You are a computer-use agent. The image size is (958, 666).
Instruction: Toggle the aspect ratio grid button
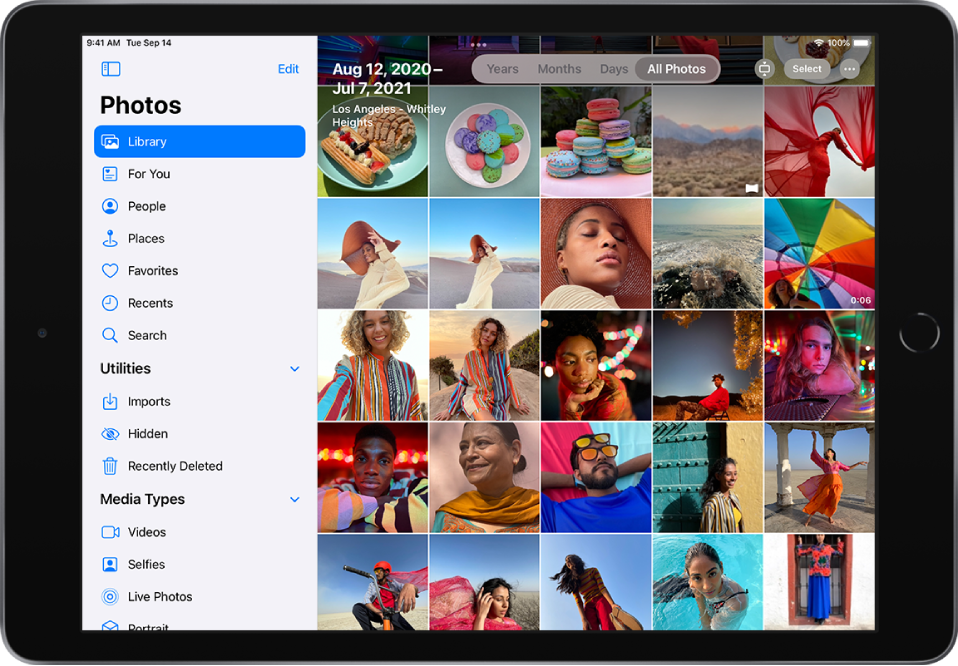765,69
